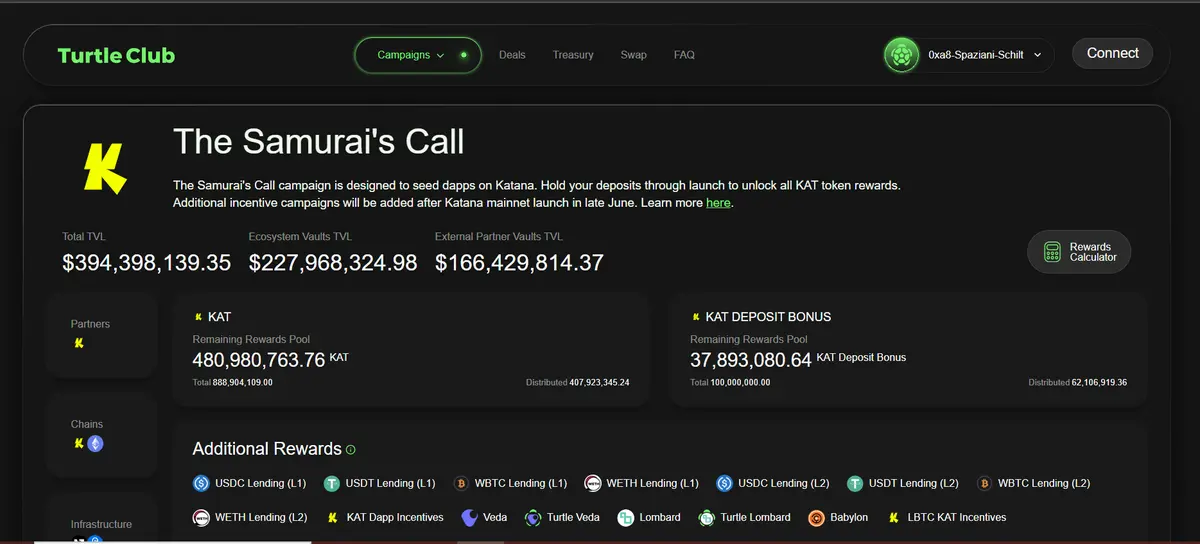
Task: Click the Chains sidebar label
Action: 87,424
